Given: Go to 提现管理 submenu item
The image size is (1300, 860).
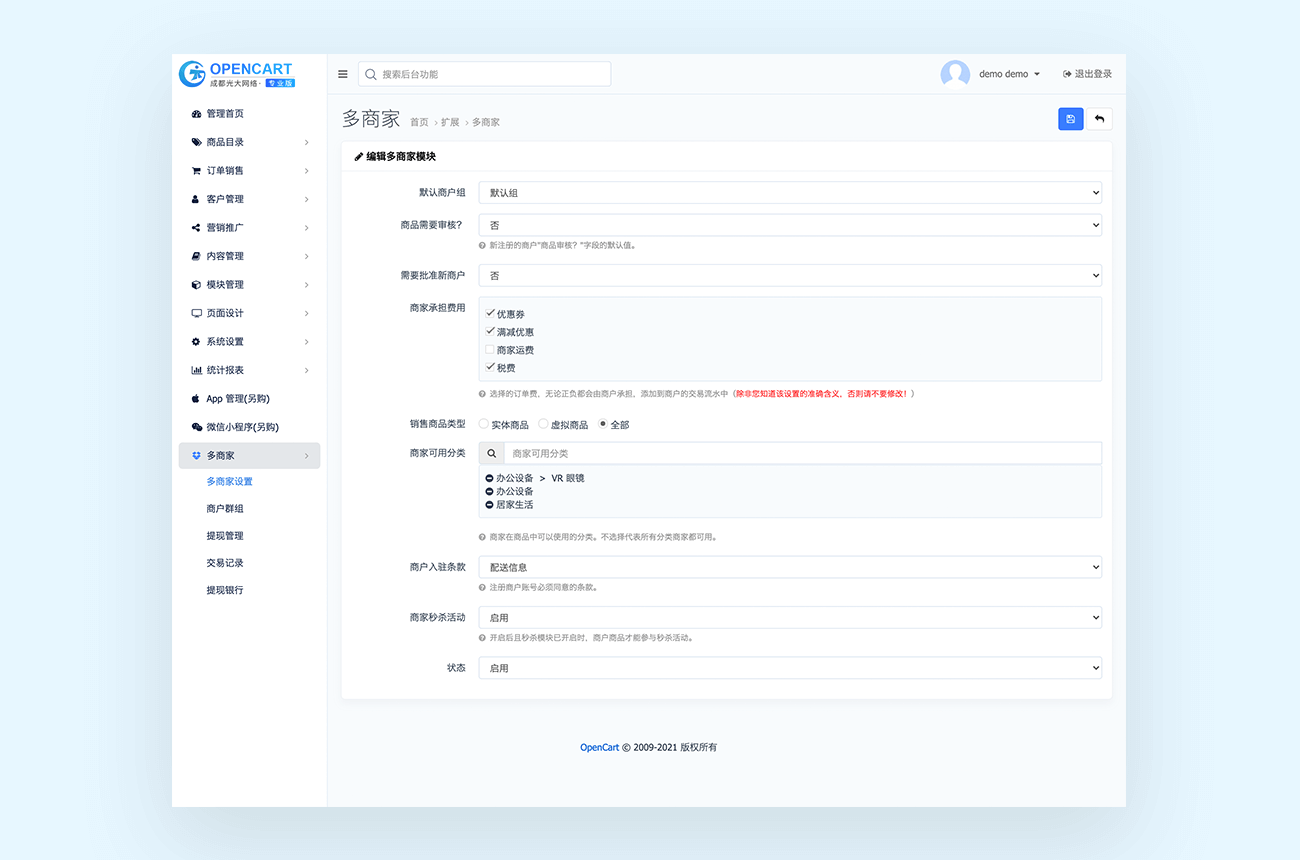Looking at the screenshot, I should 225,536.
